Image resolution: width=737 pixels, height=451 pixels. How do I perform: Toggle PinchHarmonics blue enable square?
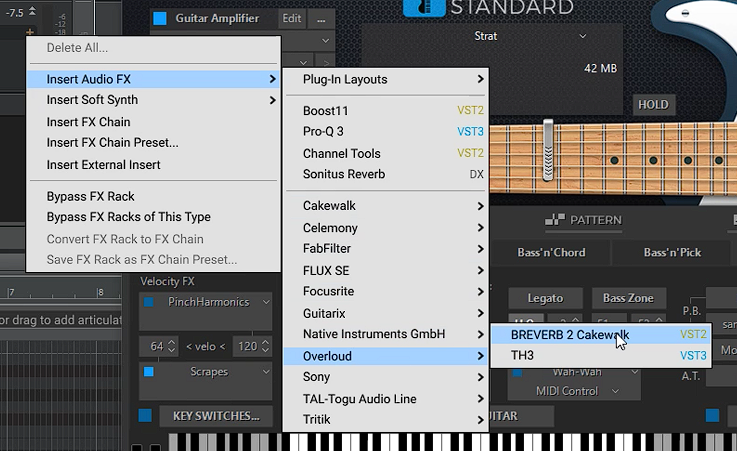click(x=149, y=302)
